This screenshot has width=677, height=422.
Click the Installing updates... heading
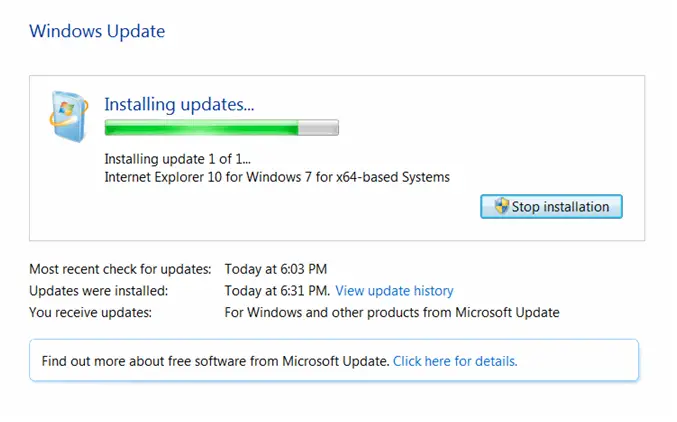179,105
